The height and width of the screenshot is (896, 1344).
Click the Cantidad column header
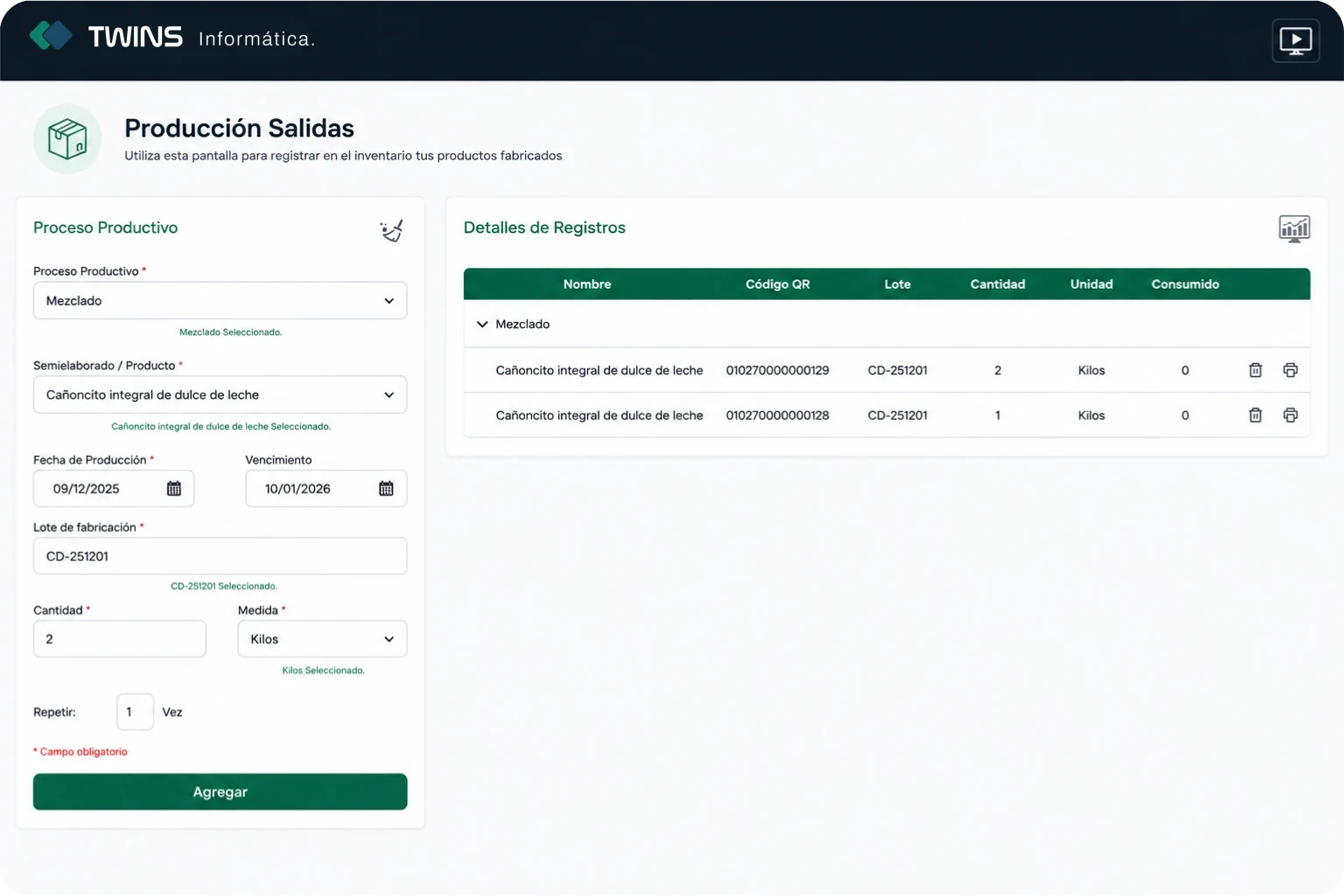(997, 284)
